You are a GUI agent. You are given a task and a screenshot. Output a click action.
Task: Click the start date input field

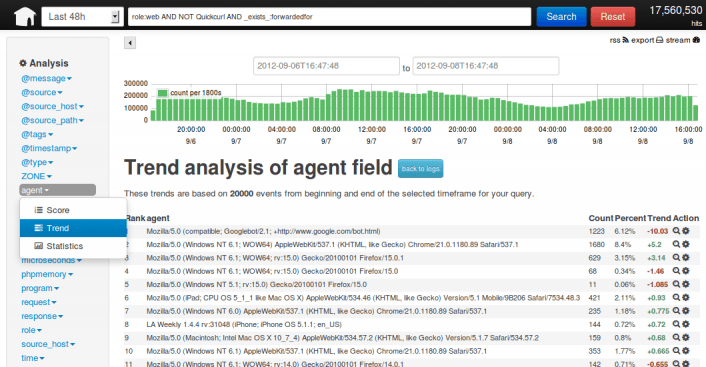pyautogui.click(x=326, y=66)
